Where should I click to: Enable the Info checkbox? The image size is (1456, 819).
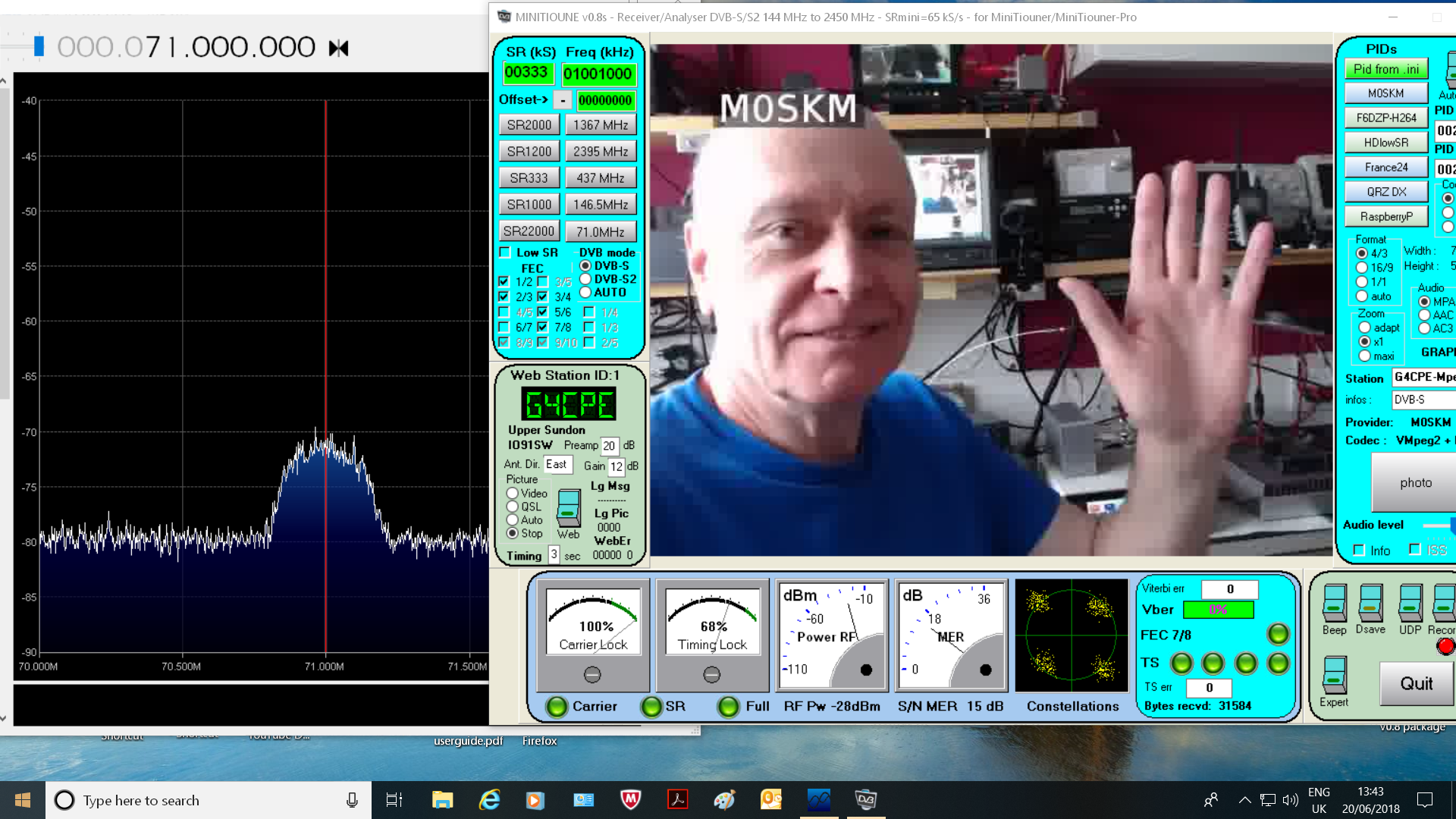coord(1359,551)
